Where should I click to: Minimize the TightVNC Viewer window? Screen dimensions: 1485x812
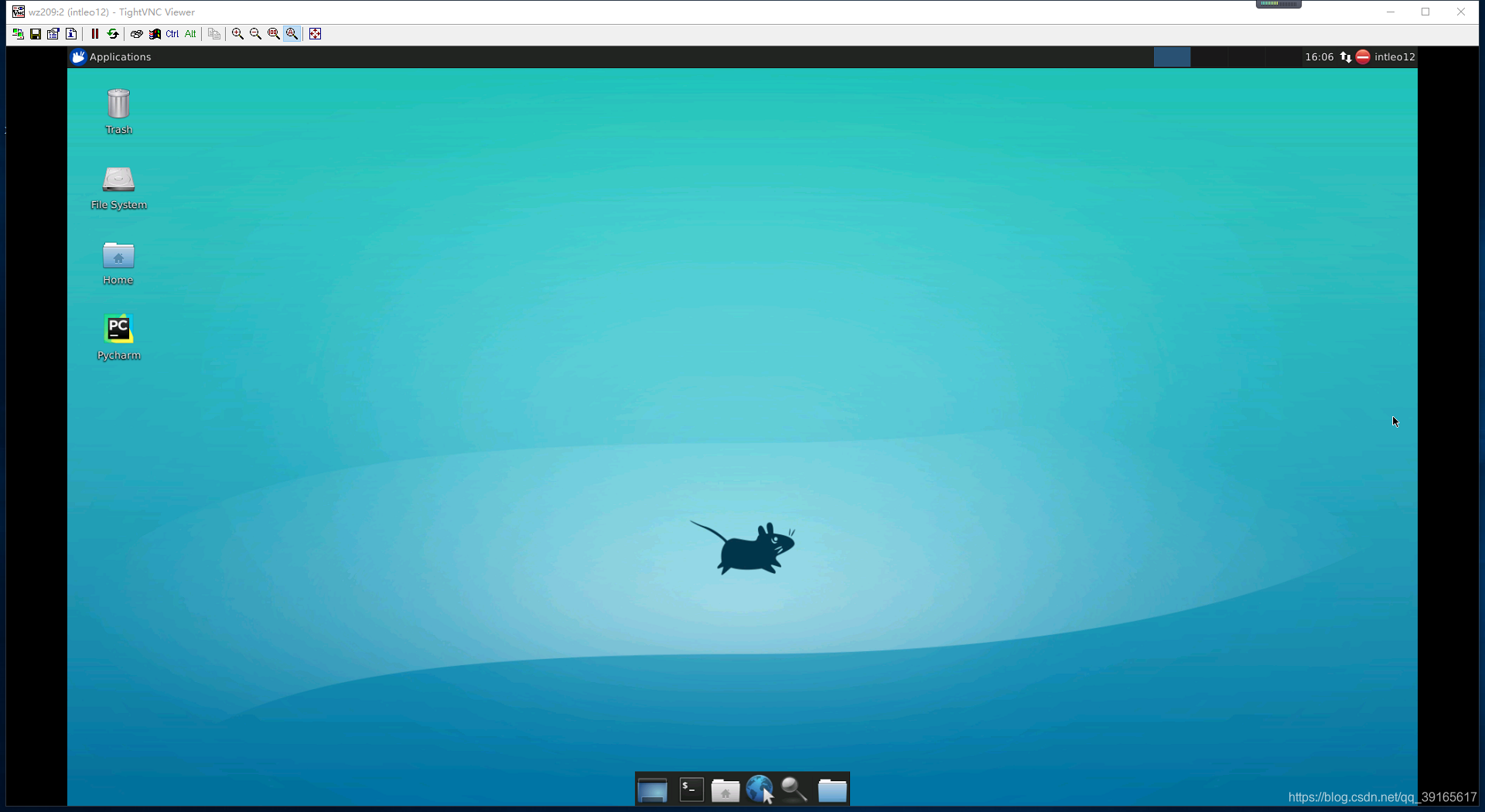click(1391, 12)
